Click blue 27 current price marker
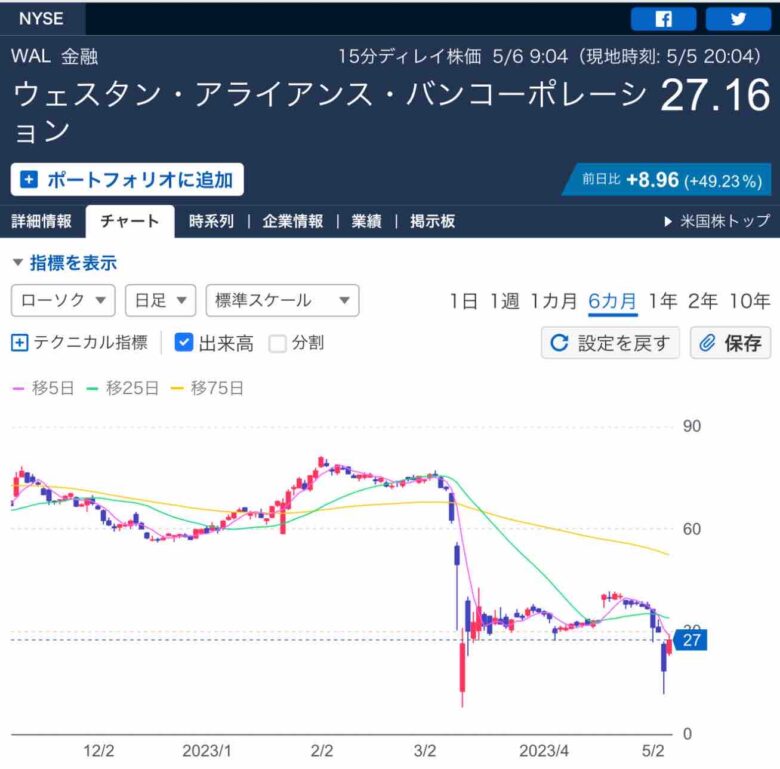The height and width of the screenshot is (769, 780). coord(690,640)
